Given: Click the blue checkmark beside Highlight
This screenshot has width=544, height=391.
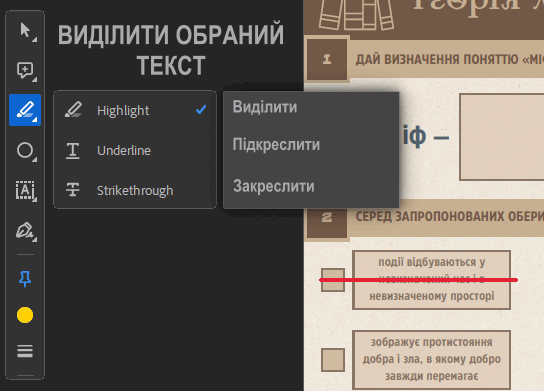Looking at the screenshot, I should tap(201, 110).
